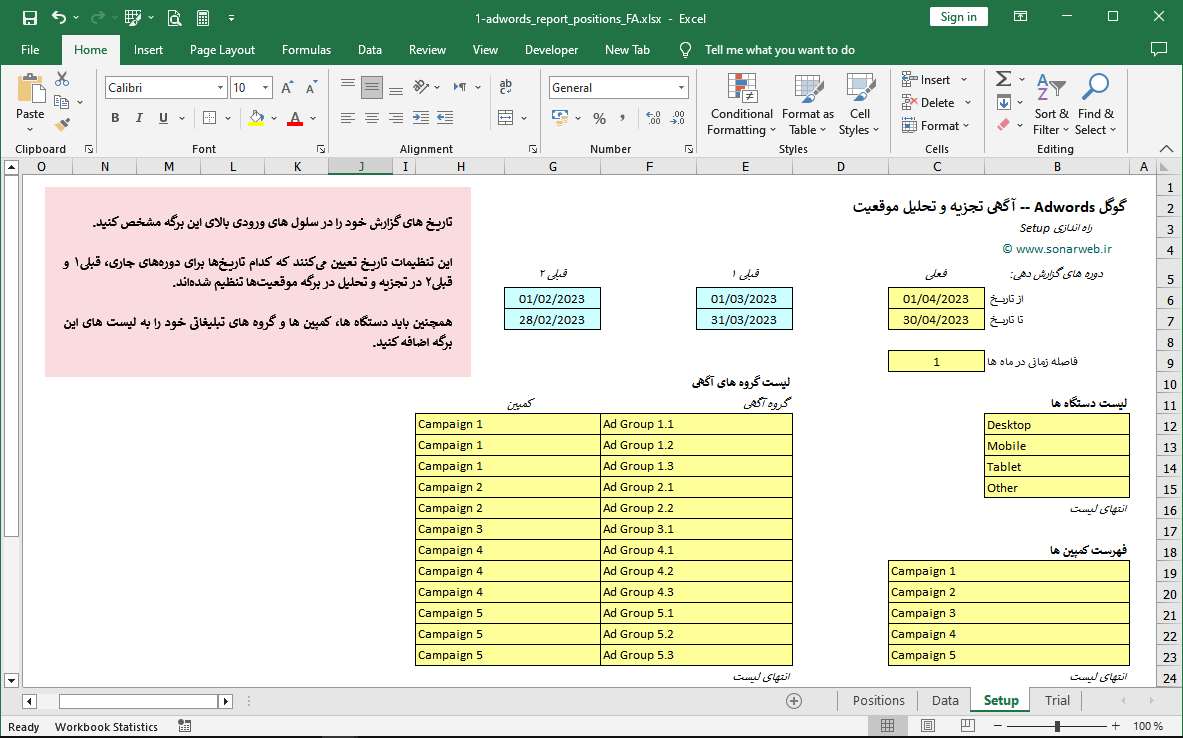Expand the Font Color dropdown arrow

click(313, 118)
